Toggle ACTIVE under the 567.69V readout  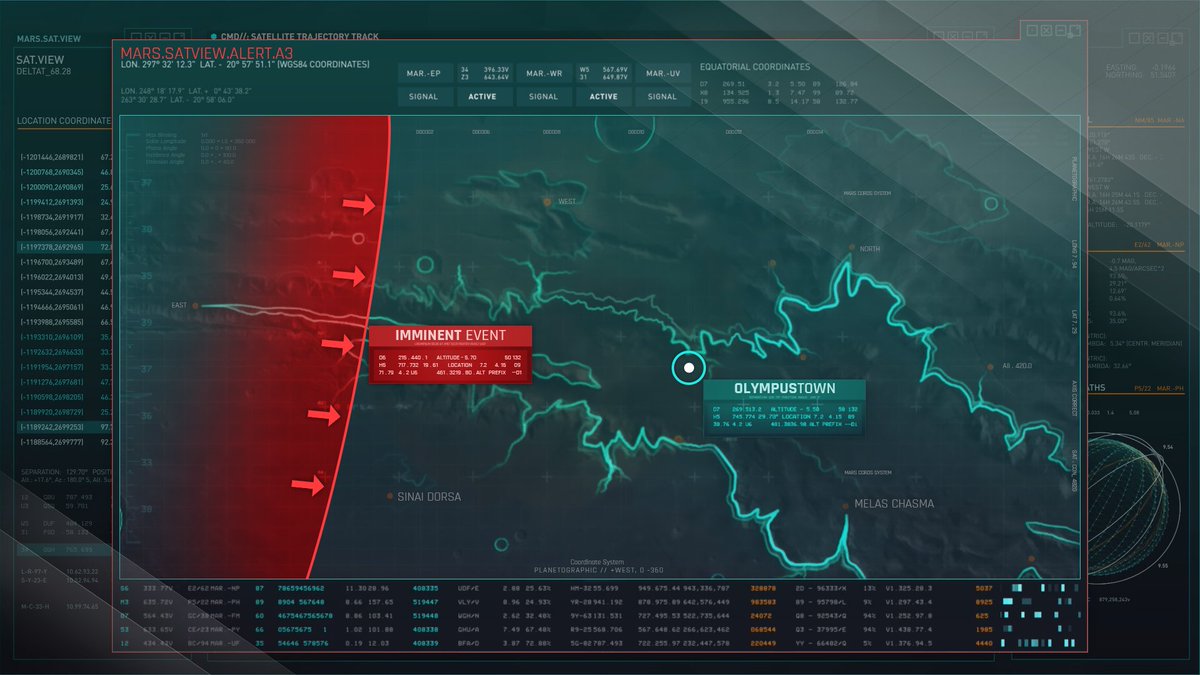pyautogui.click(x=603, y=97)
